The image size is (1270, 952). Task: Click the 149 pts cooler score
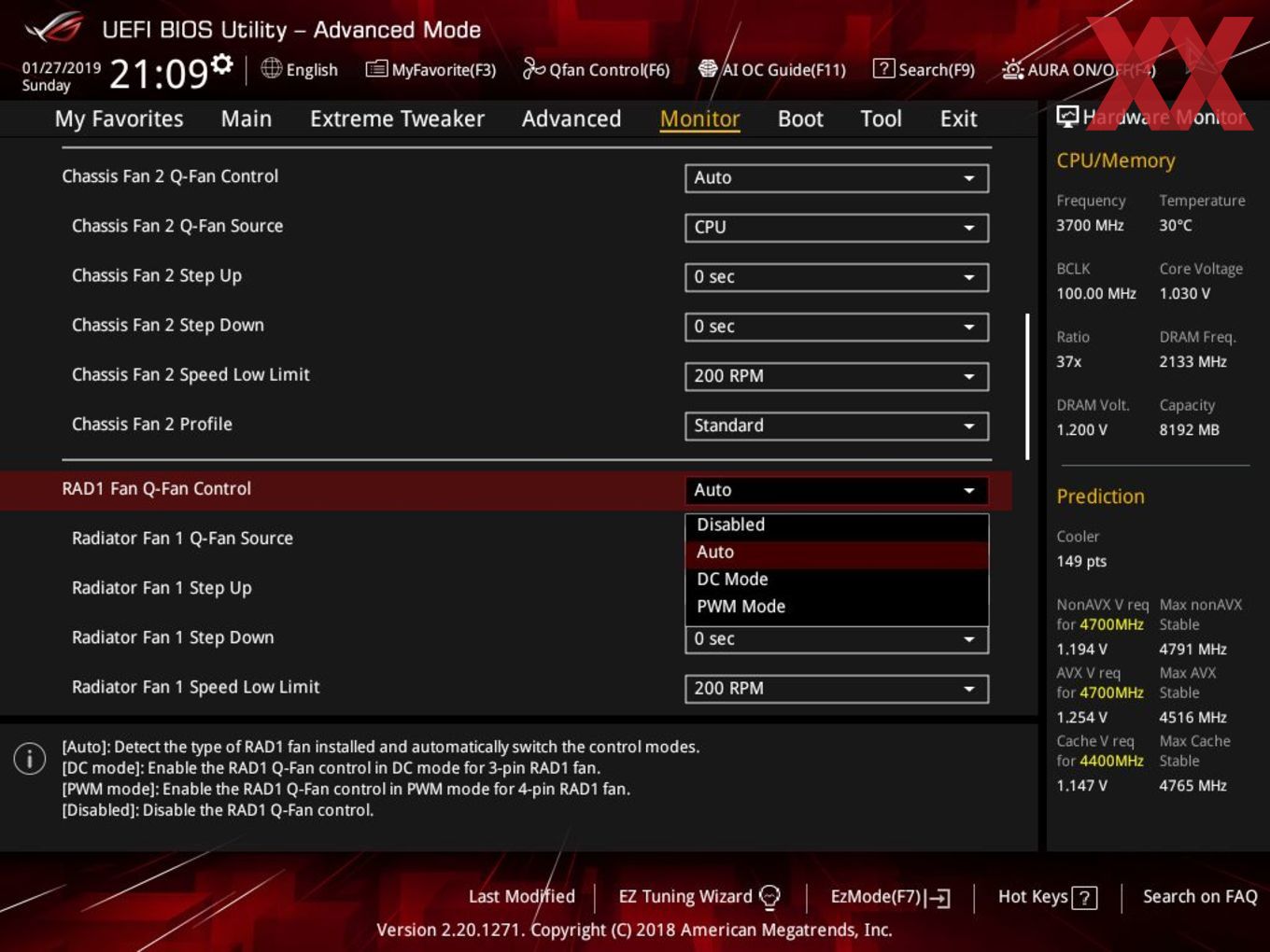(1081, 561)
